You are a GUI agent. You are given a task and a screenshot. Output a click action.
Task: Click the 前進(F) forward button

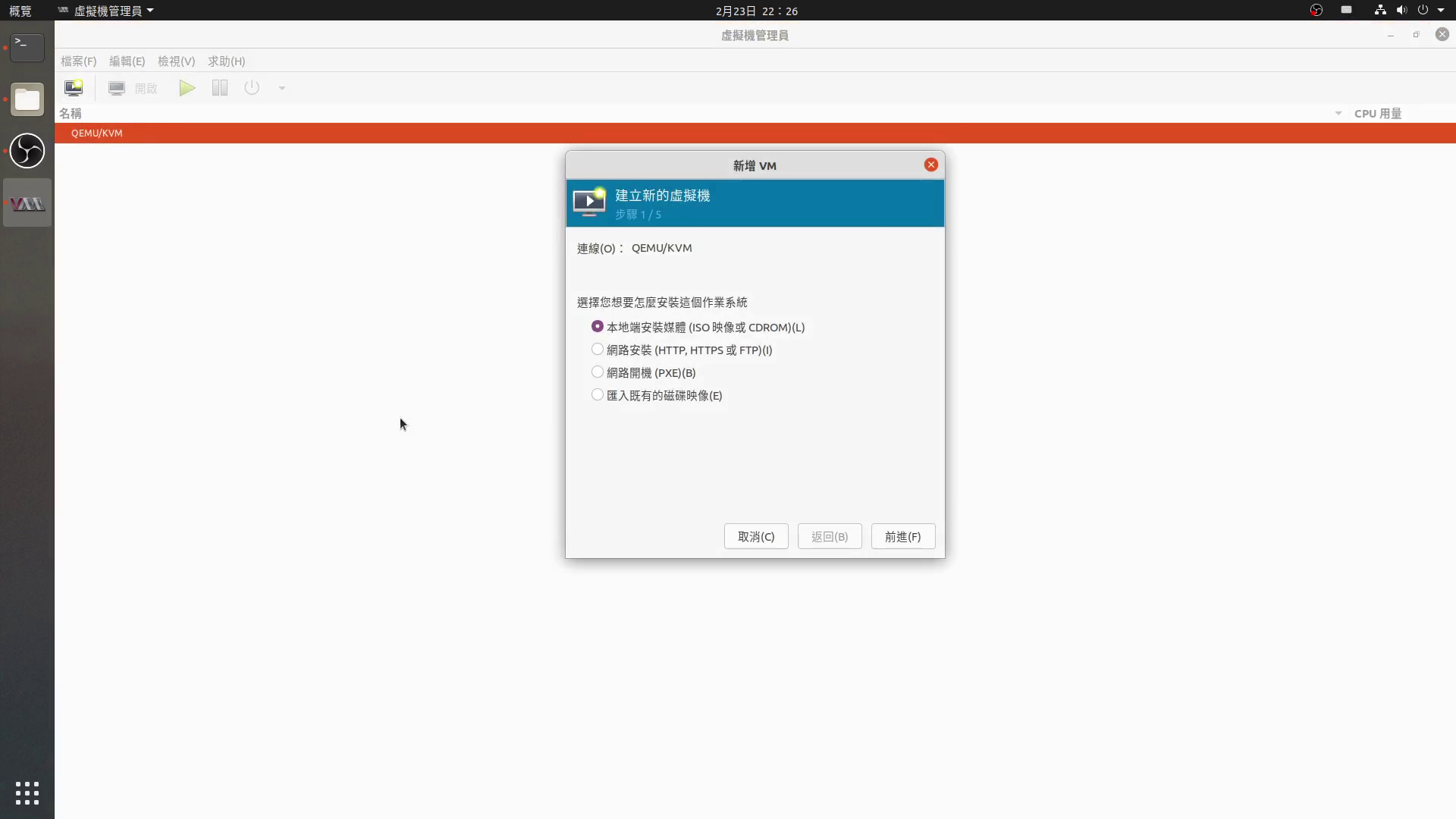[x=902, y=536]
